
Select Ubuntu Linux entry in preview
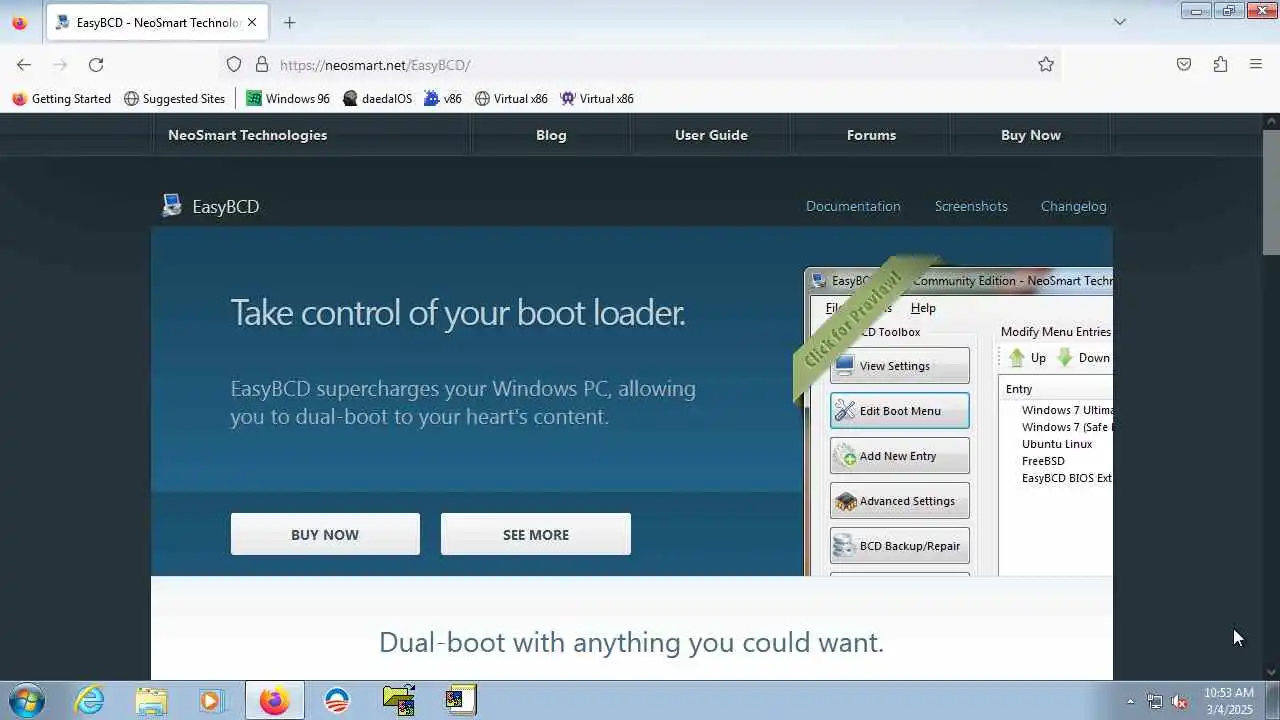click(1057, 444)
